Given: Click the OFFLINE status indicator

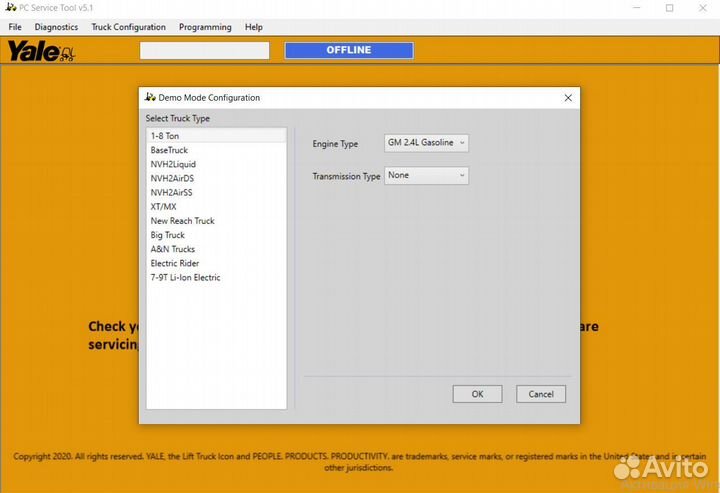Looking at the screenshot, I should (349, 50).
